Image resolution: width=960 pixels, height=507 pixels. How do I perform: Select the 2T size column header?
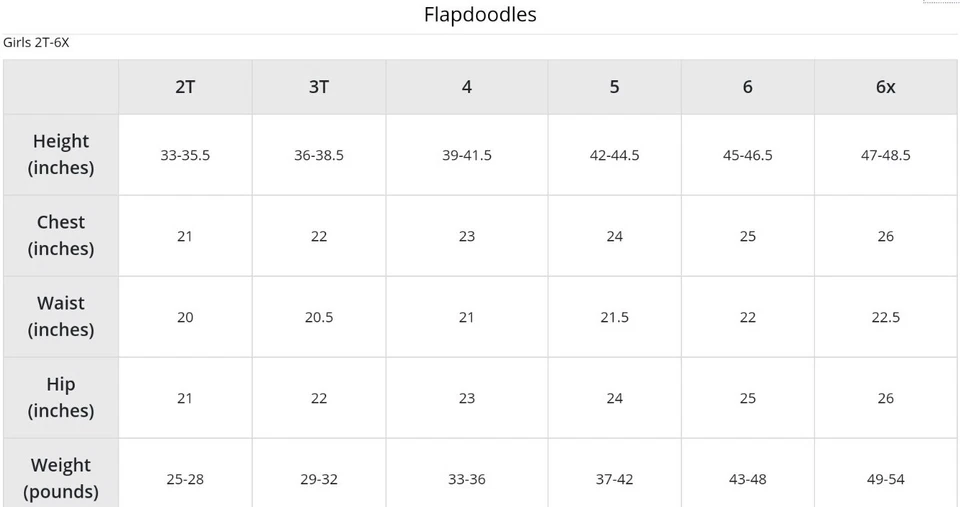(x=185, y=87)
